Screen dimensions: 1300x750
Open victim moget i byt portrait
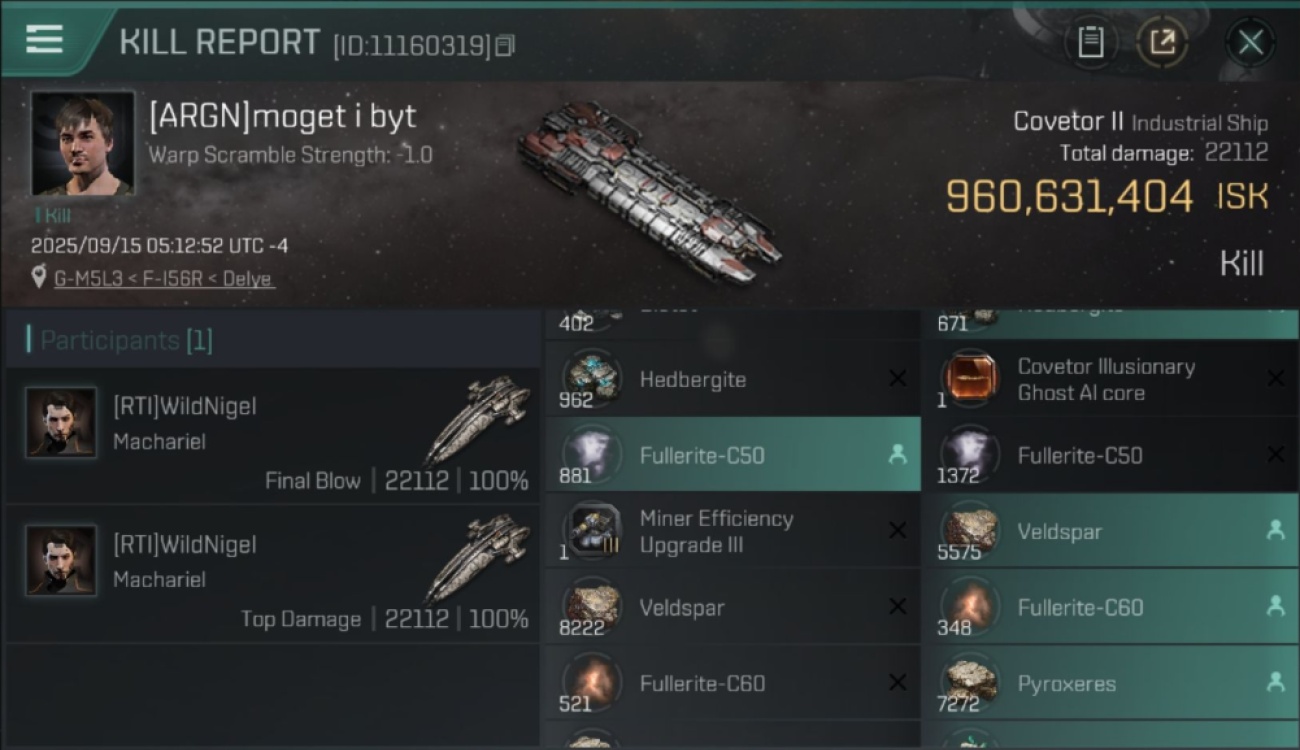point(83,144)
